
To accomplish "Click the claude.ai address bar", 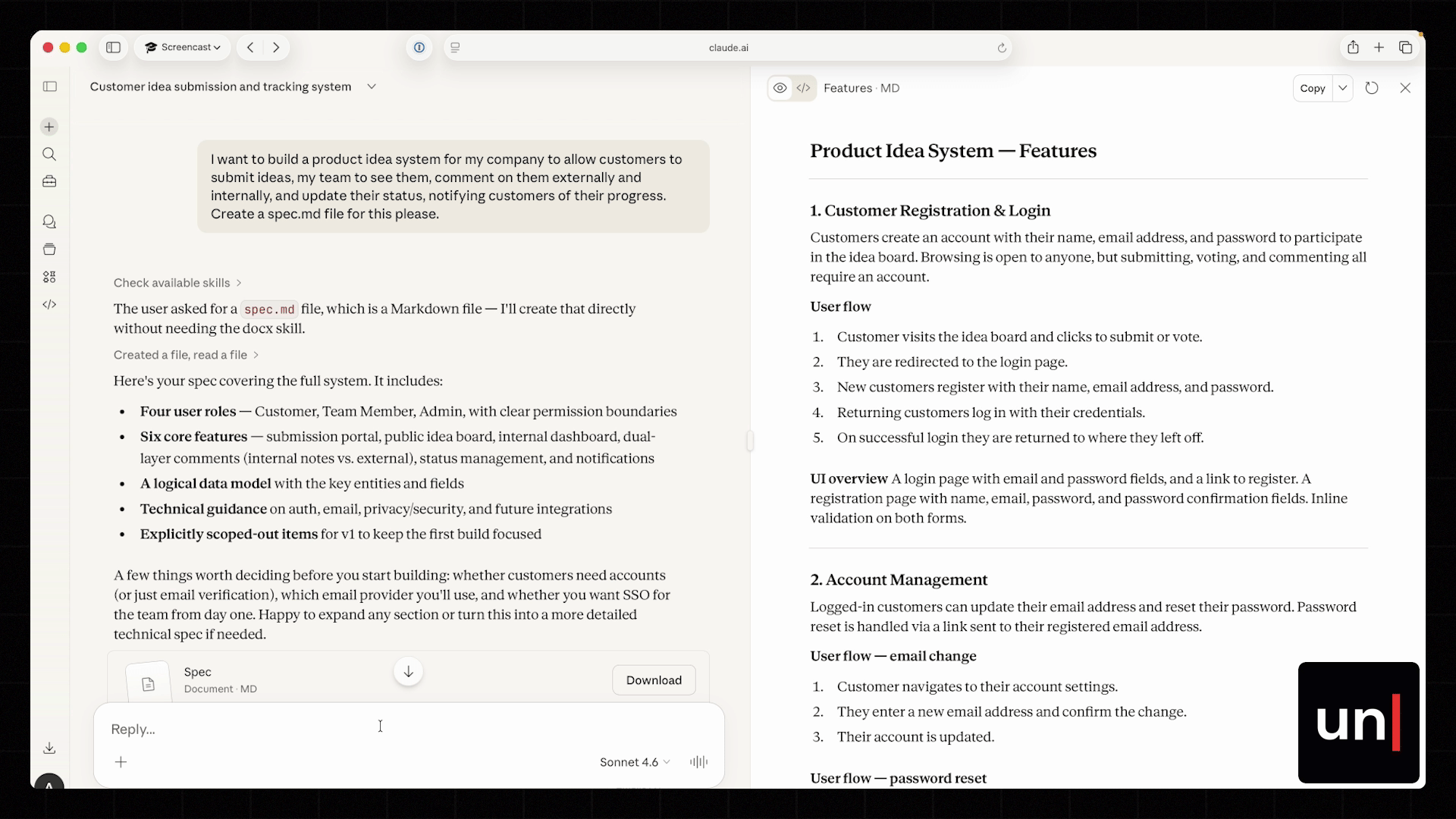I will click(728, 47).
